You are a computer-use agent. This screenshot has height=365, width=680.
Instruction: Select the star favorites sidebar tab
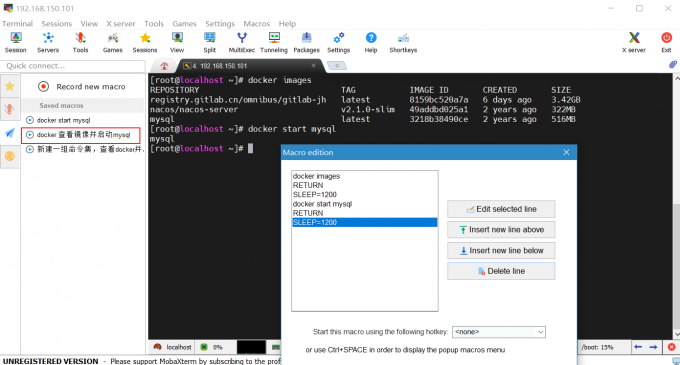10,86
